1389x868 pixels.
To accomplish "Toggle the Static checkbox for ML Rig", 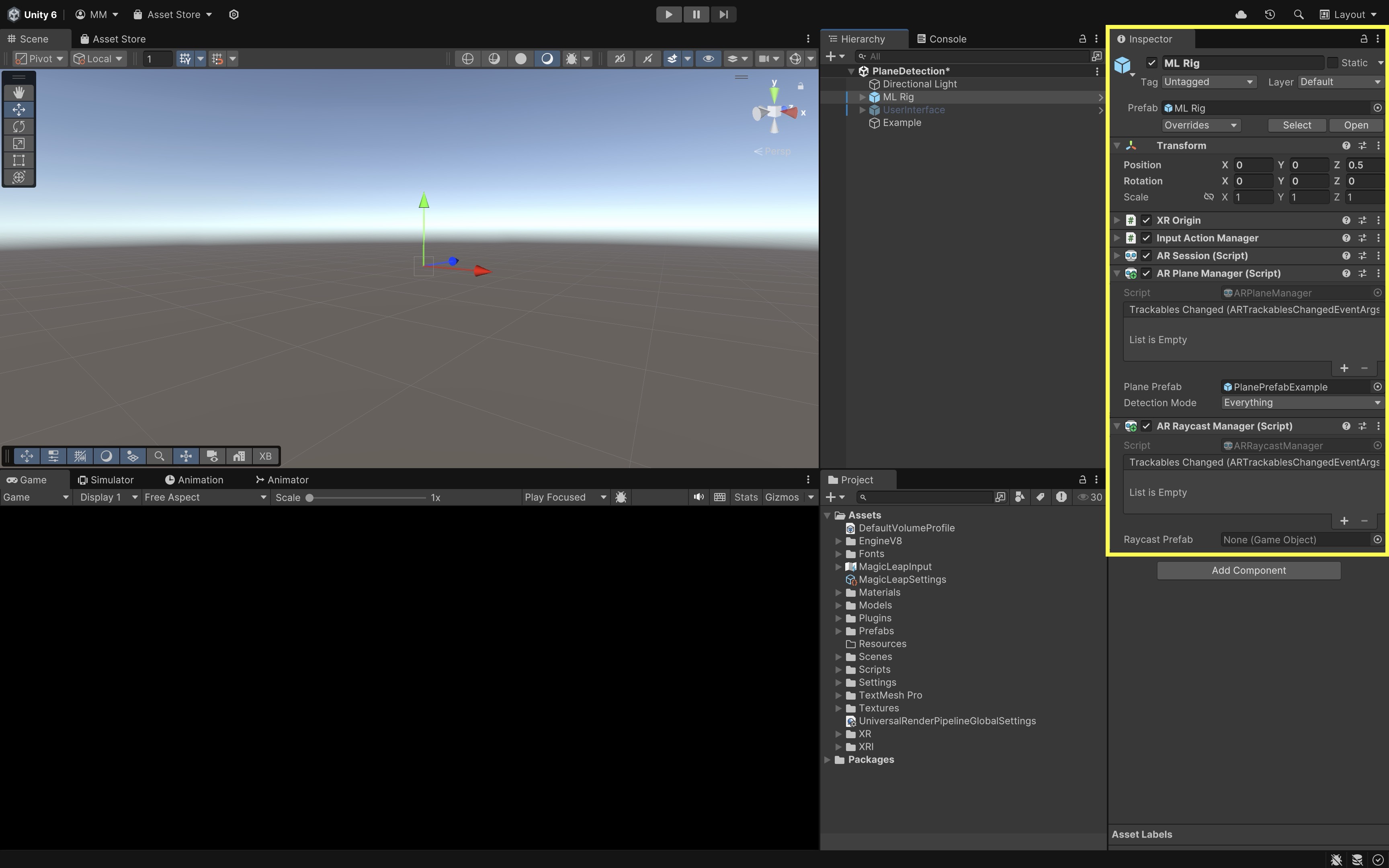I will (x=1333, y=63).
